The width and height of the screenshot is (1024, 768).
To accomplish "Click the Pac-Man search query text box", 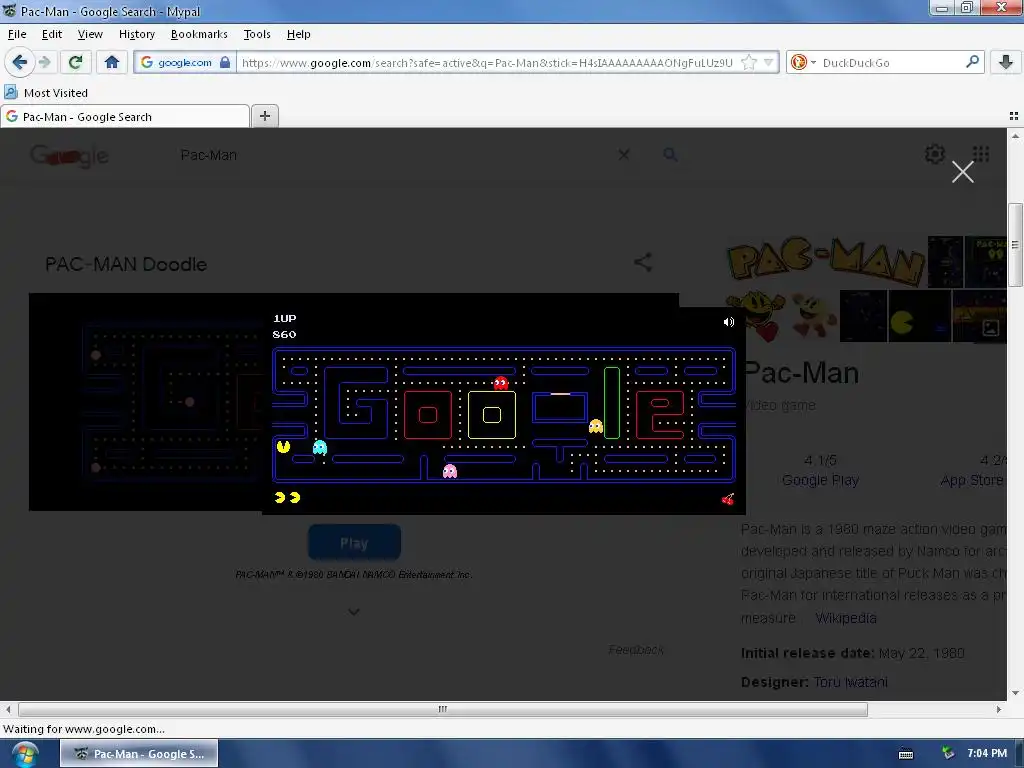I will [x=392, y=155].
